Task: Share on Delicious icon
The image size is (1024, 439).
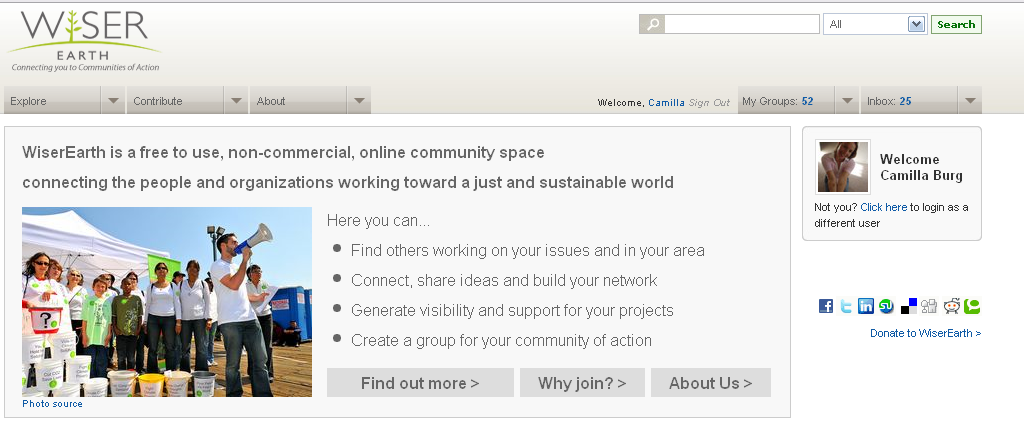Action: 908,306
